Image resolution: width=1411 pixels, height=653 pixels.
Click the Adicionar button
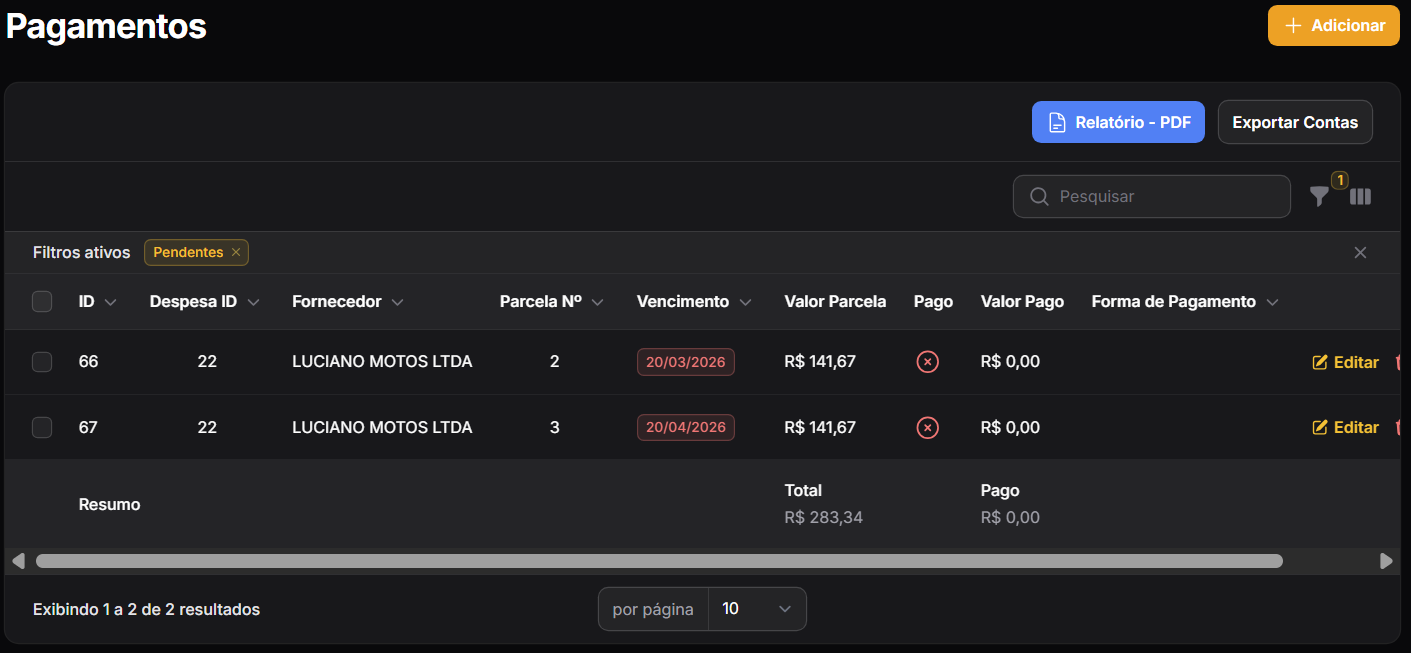[1333, 26]
